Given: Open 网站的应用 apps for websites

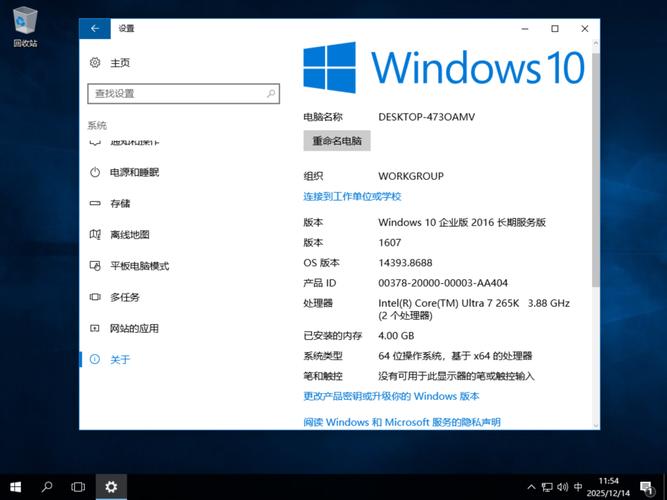Looking at the screenshot, I should pos(134,328).
